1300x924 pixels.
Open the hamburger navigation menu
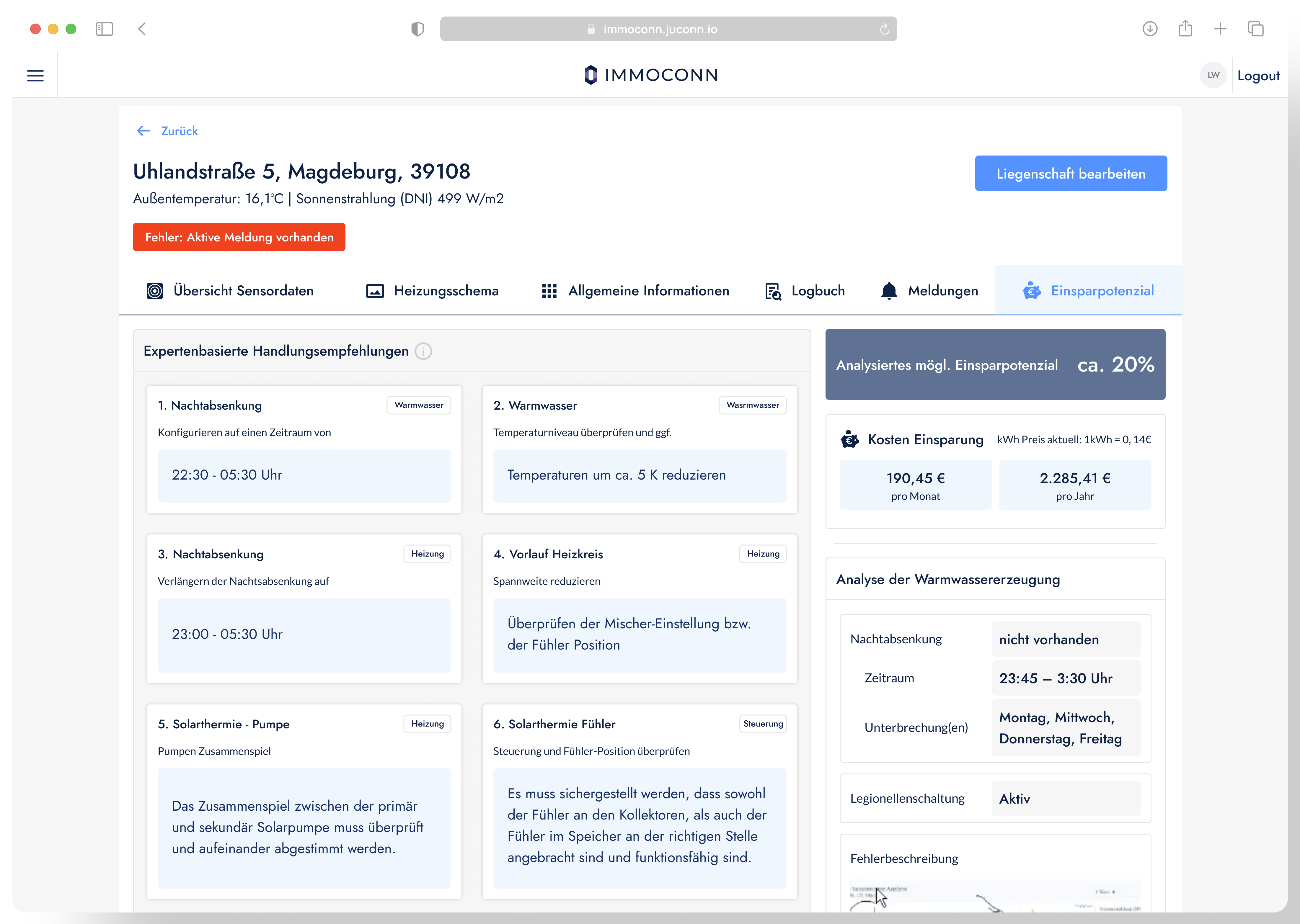tap(35, 76)
